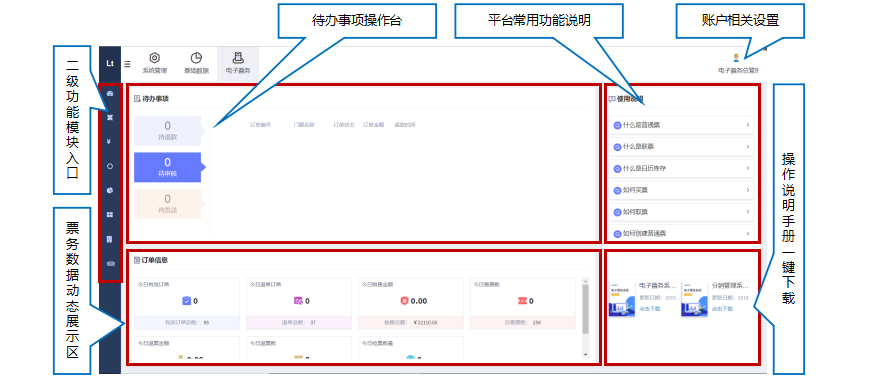Open the user avatar account menu
Image resolution: width=877 pixels, height=379 pixels.
coord(737,58)
